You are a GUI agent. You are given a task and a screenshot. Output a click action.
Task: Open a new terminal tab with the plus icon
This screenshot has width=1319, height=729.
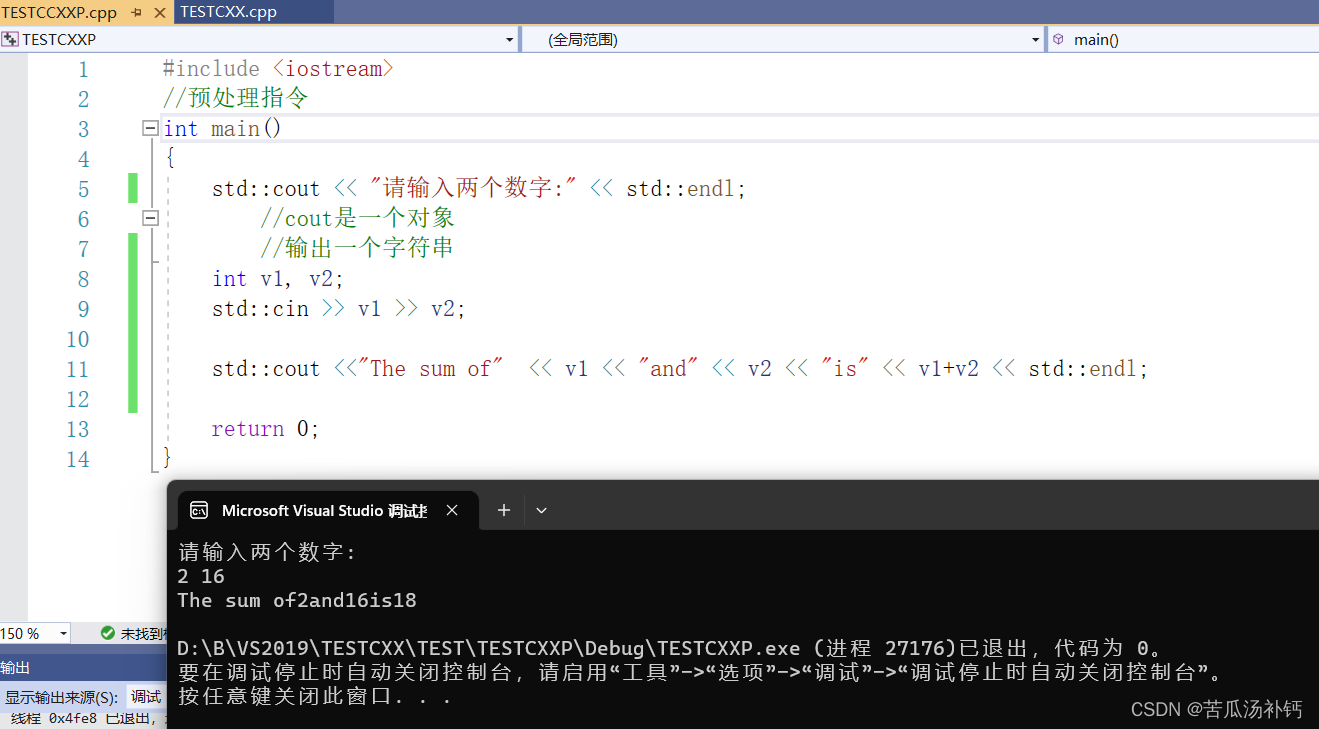pyautogui.click(x=504, y=510)
